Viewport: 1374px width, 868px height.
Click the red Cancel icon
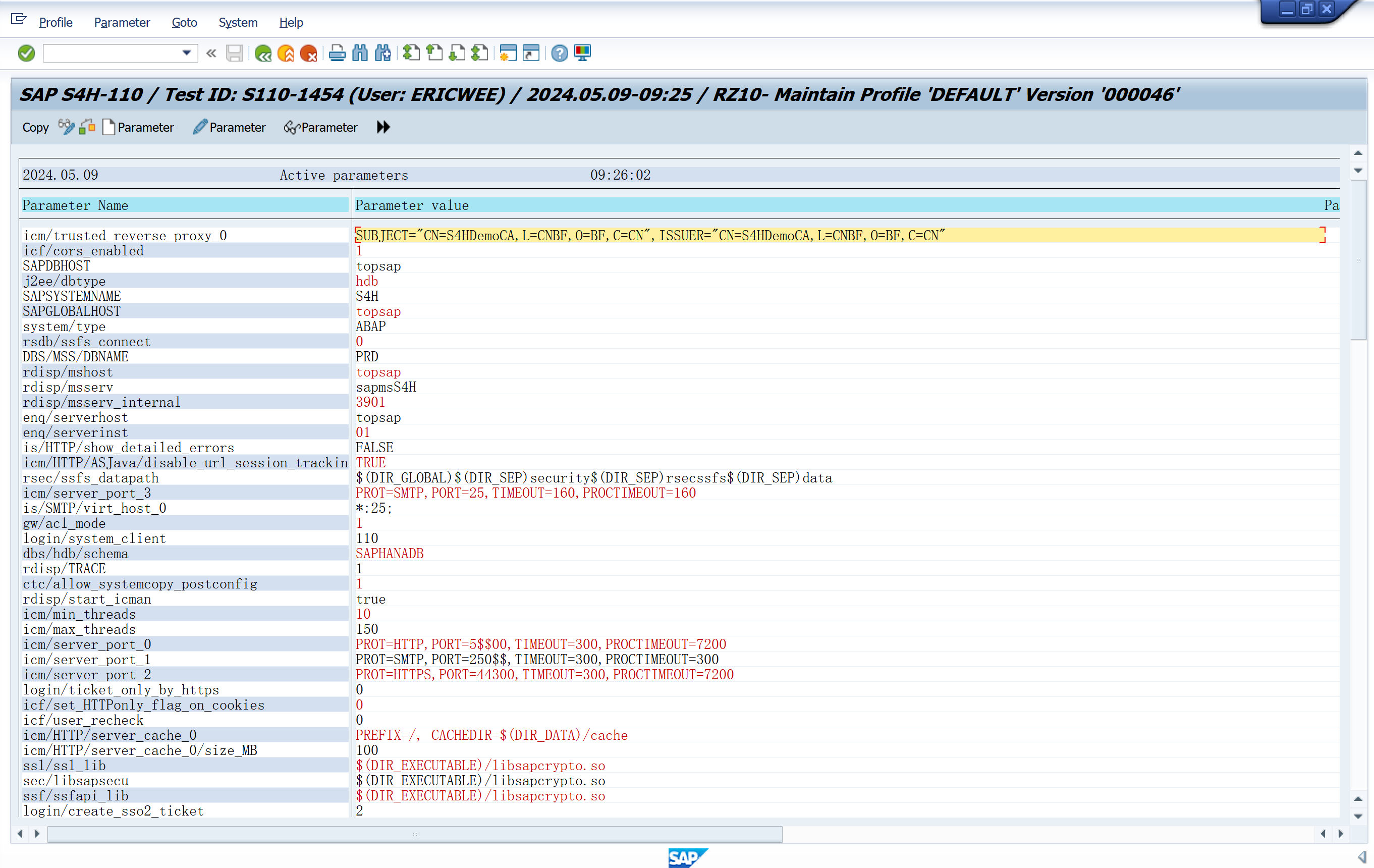(x=309, y=53)
